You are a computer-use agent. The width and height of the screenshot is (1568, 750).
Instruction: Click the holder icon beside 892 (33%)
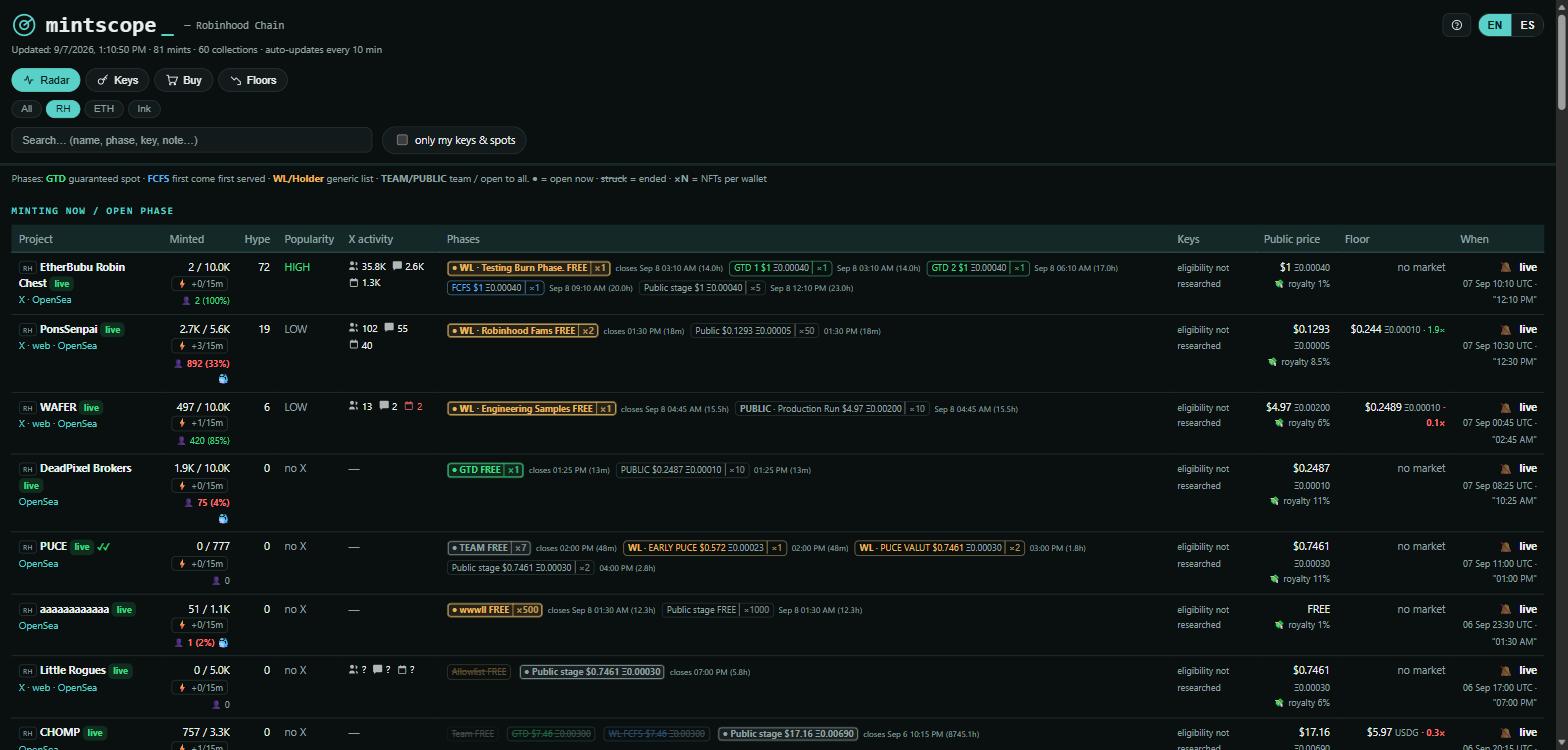click(x=179, y=363)
